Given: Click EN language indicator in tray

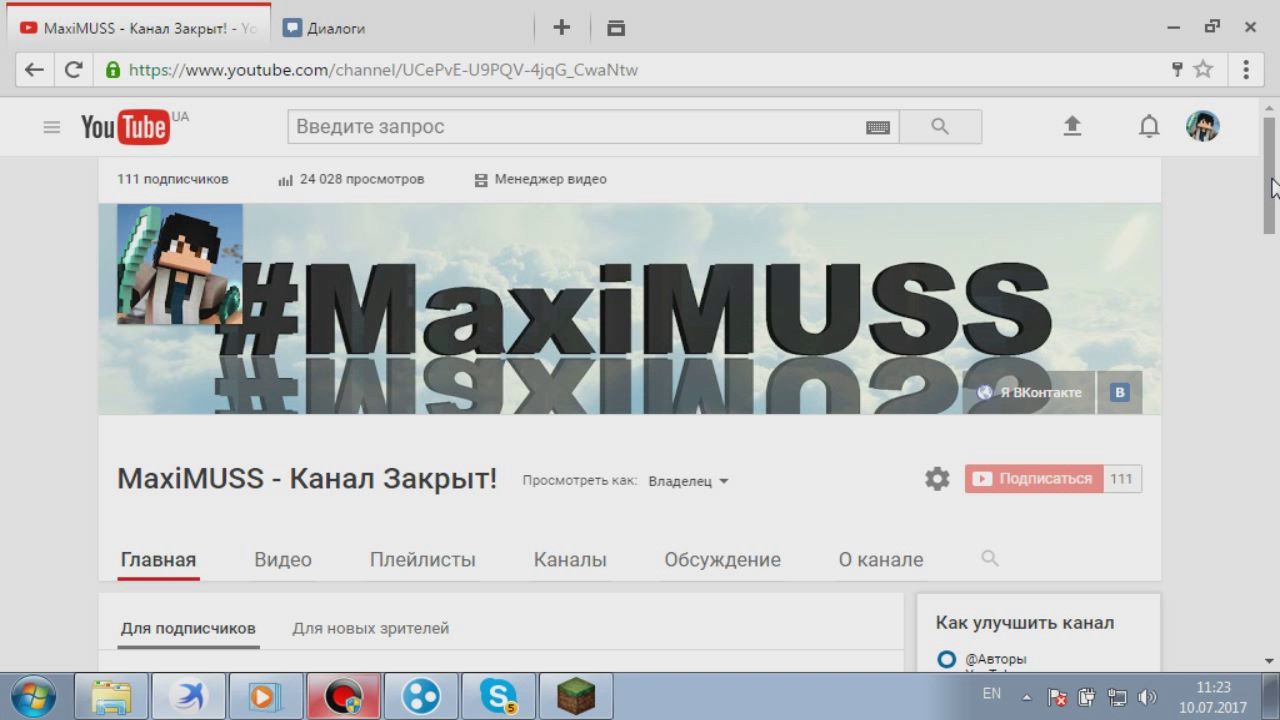Looking at the screenshot, I should tap(992, 693).
